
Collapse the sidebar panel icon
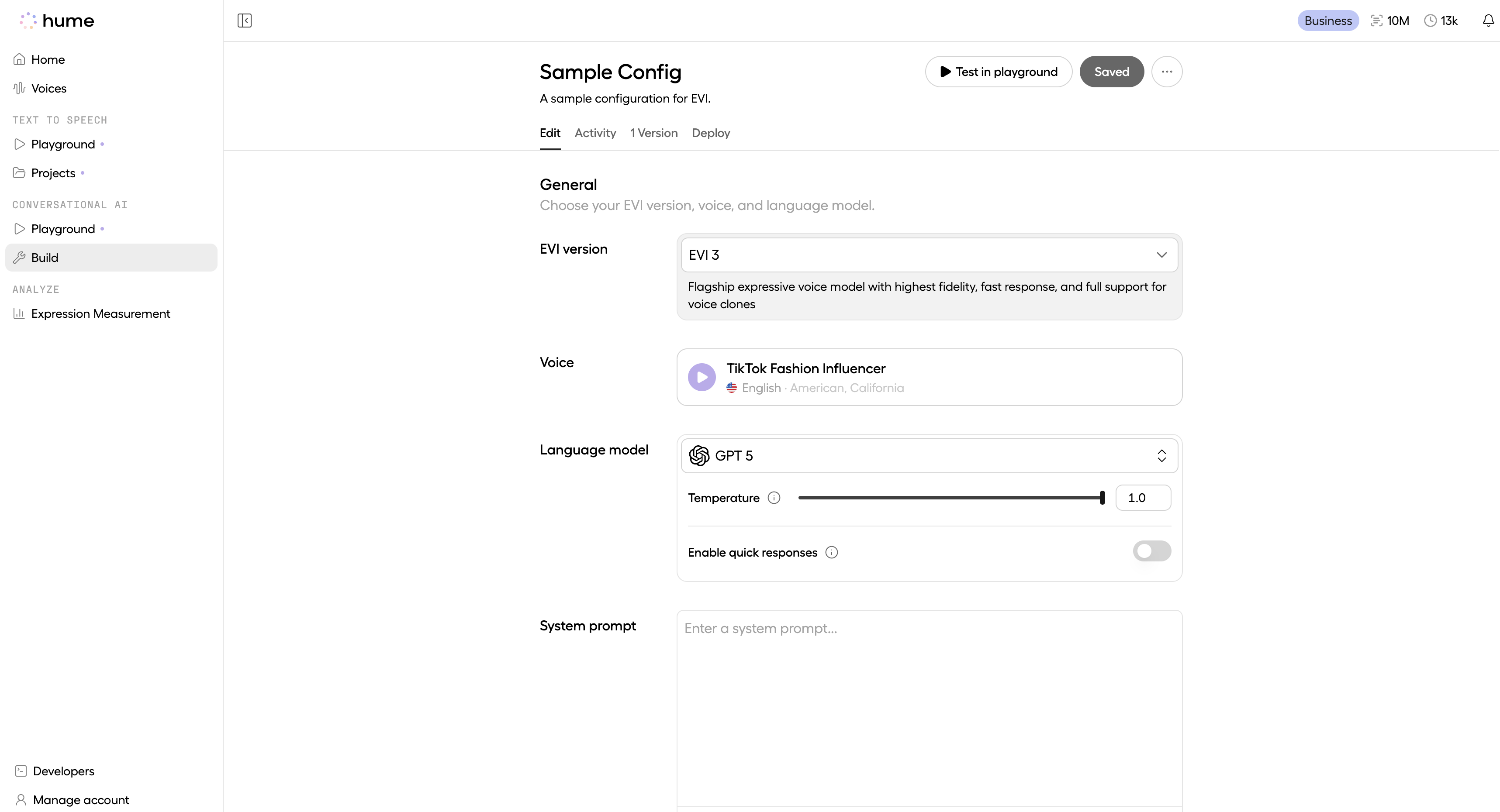click(245, 21)
